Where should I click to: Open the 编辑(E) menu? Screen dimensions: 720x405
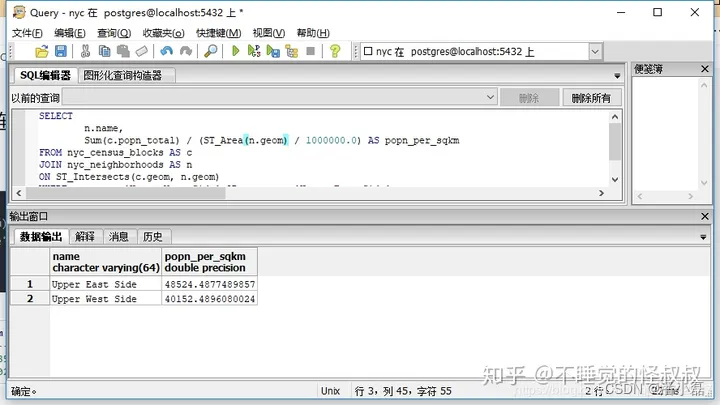tap(70, 33)
